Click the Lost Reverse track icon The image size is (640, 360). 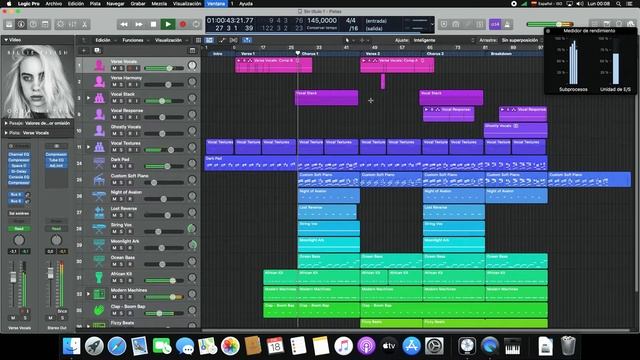tap(99, 212)
